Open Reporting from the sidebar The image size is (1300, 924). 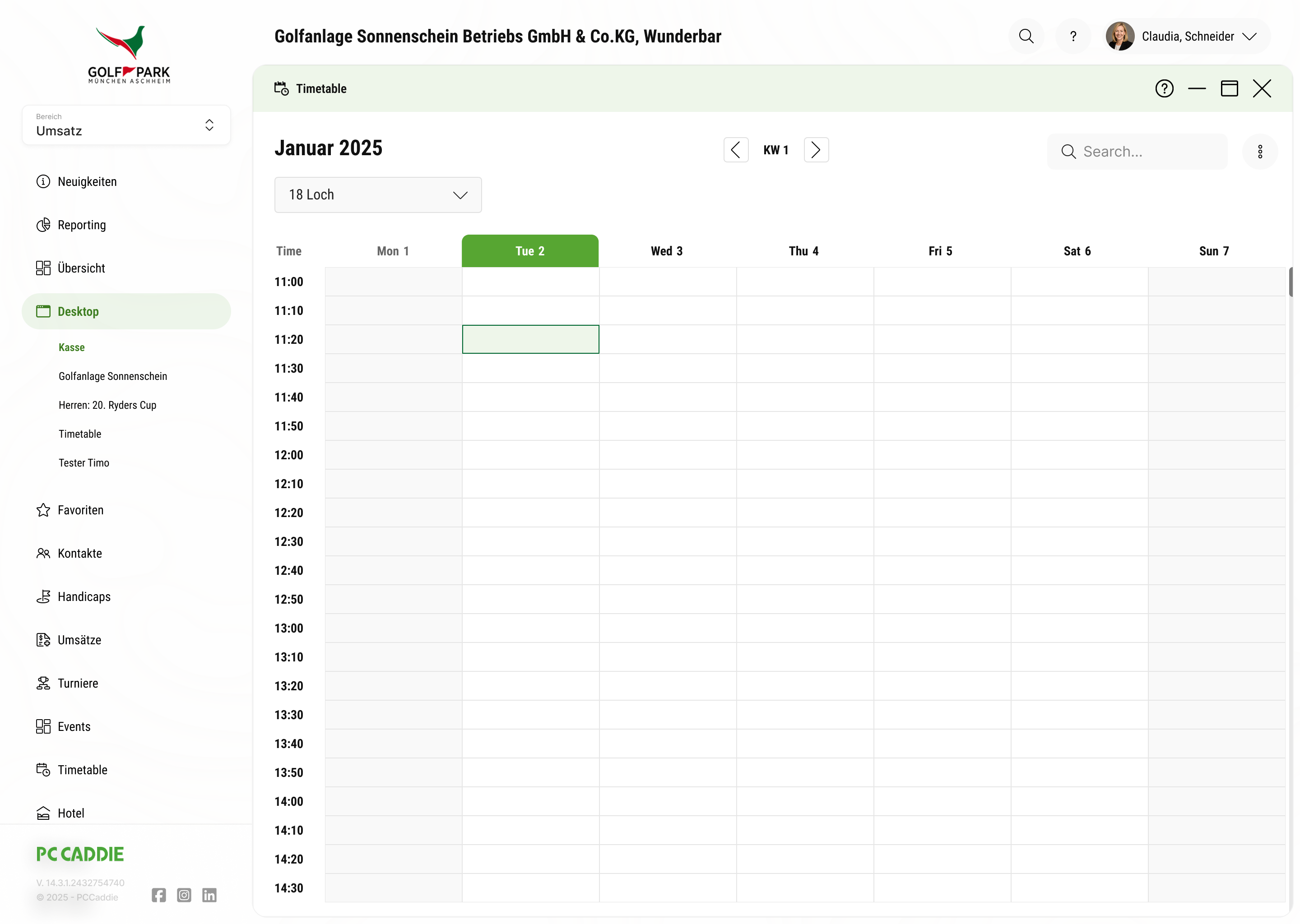81,225
